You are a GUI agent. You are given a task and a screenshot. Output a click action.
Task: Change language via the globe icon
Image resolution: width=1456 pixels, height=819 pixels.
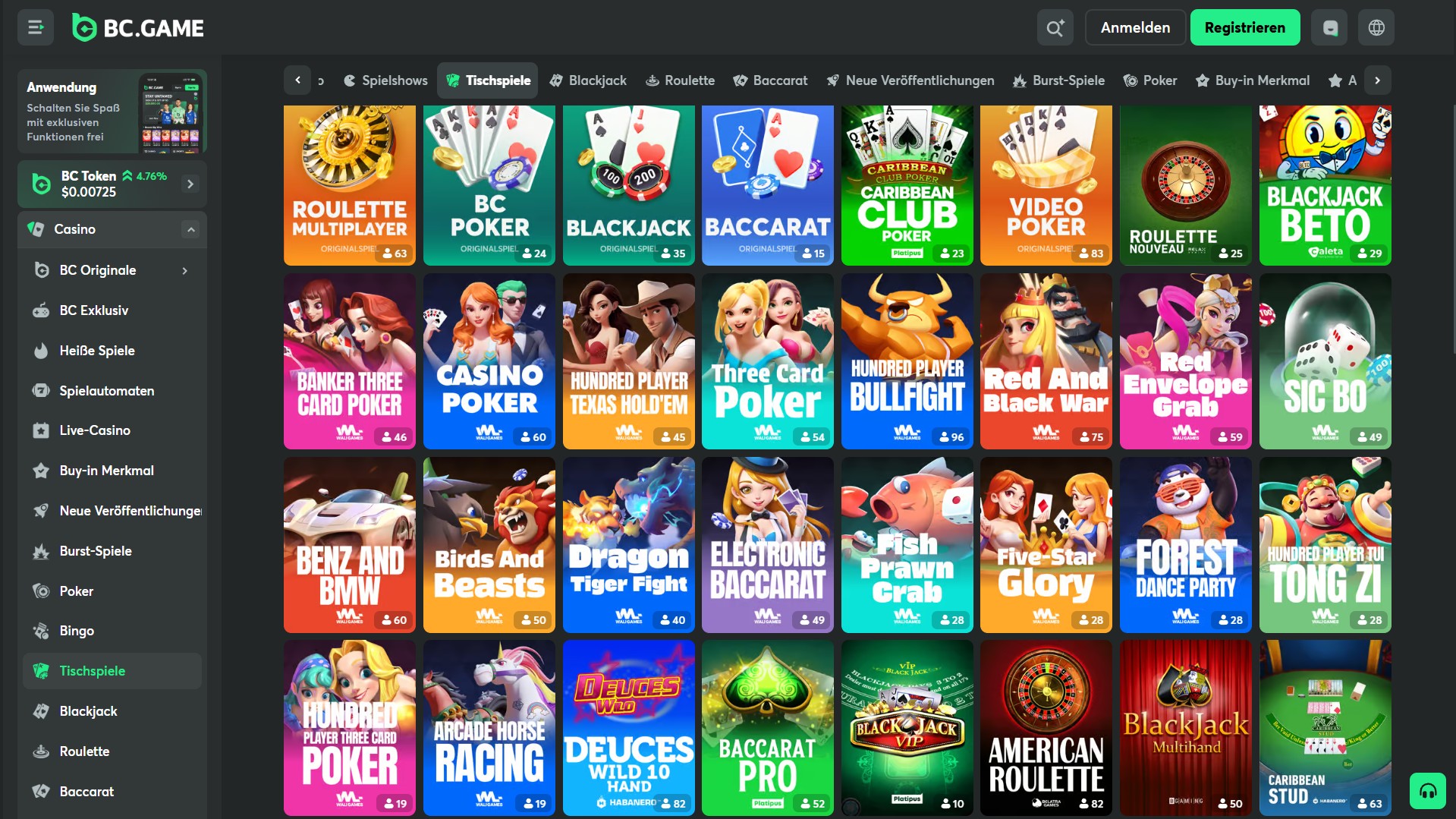(1375, 27)
